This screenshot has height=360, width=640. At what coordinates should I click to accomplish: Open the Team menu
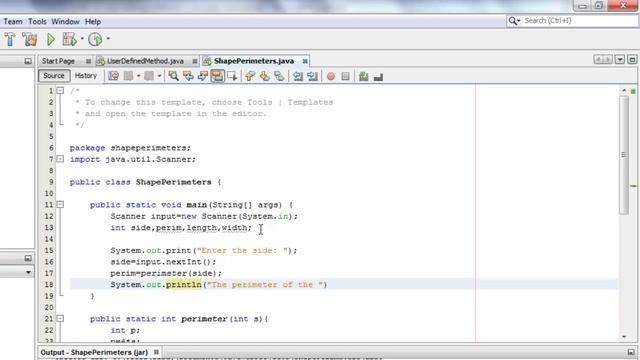click(13, 22)
